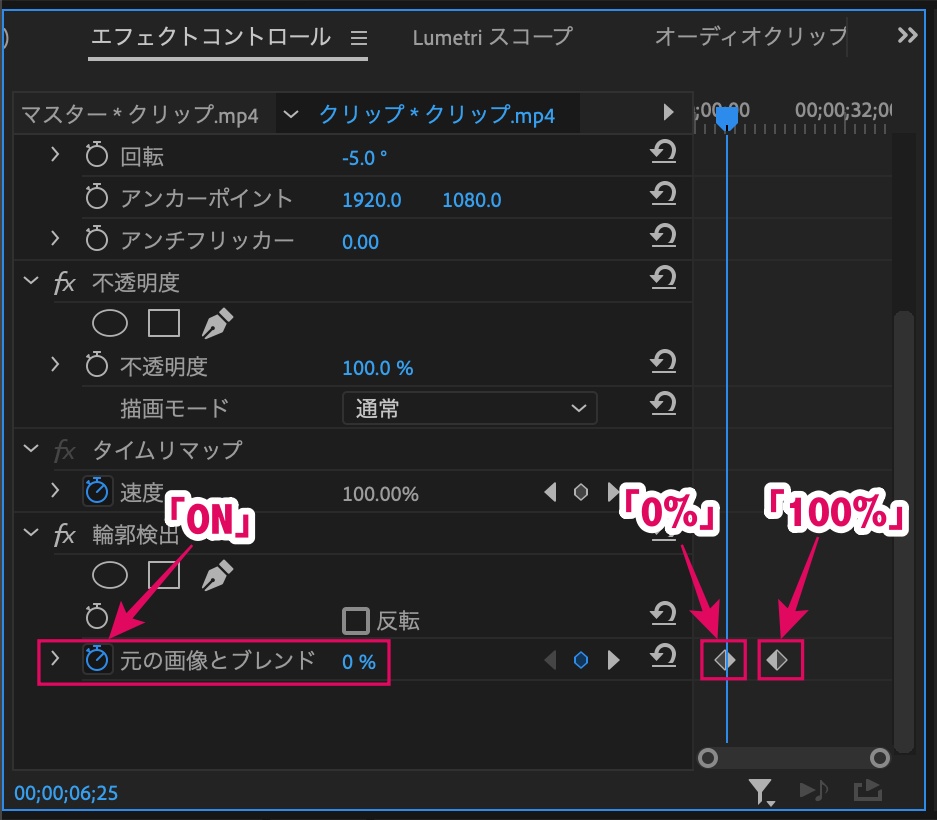Click the timecode 00;00;06;25

[66, 793]
